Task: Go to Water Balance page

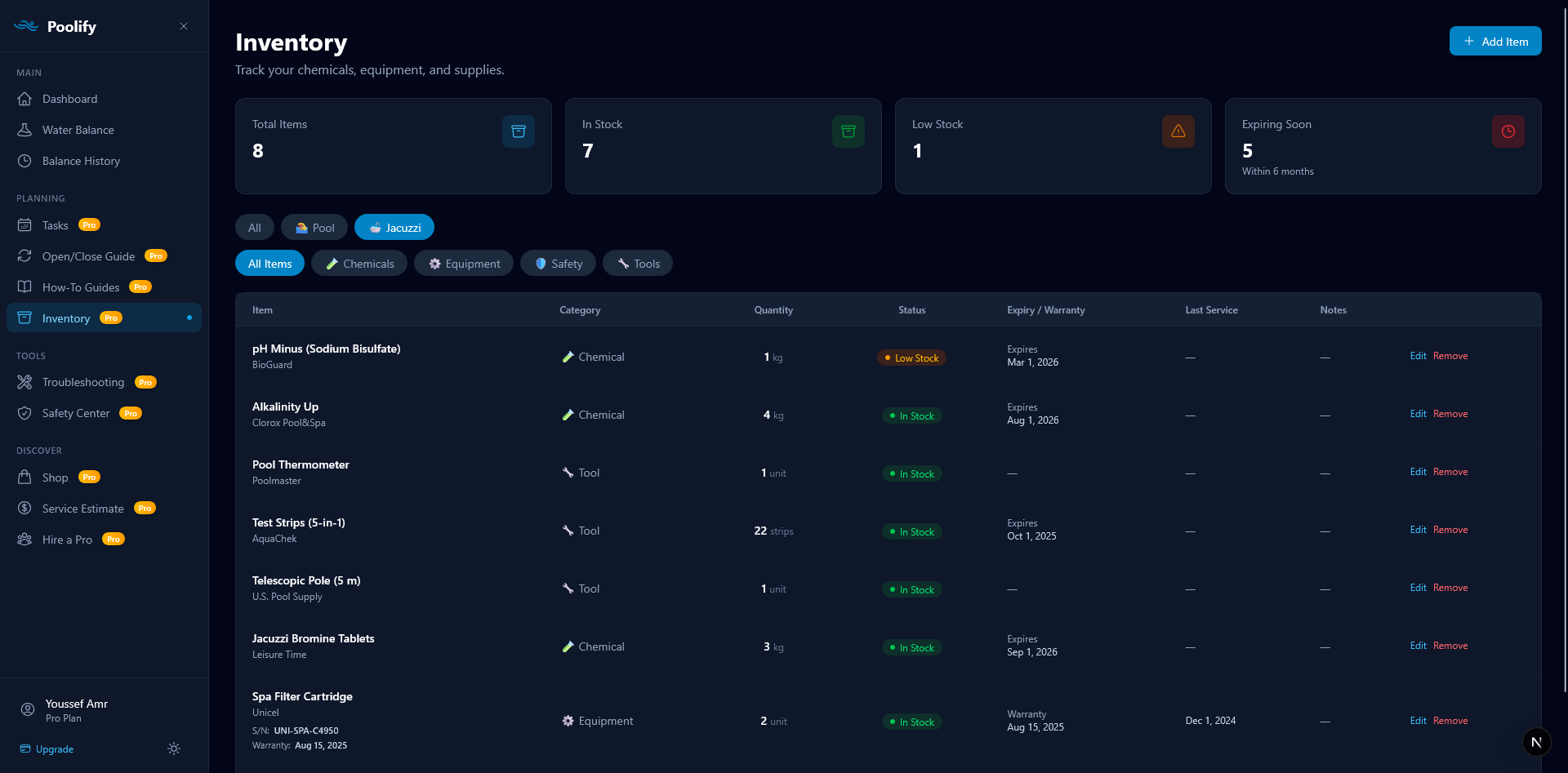Action: coord(104,130)
